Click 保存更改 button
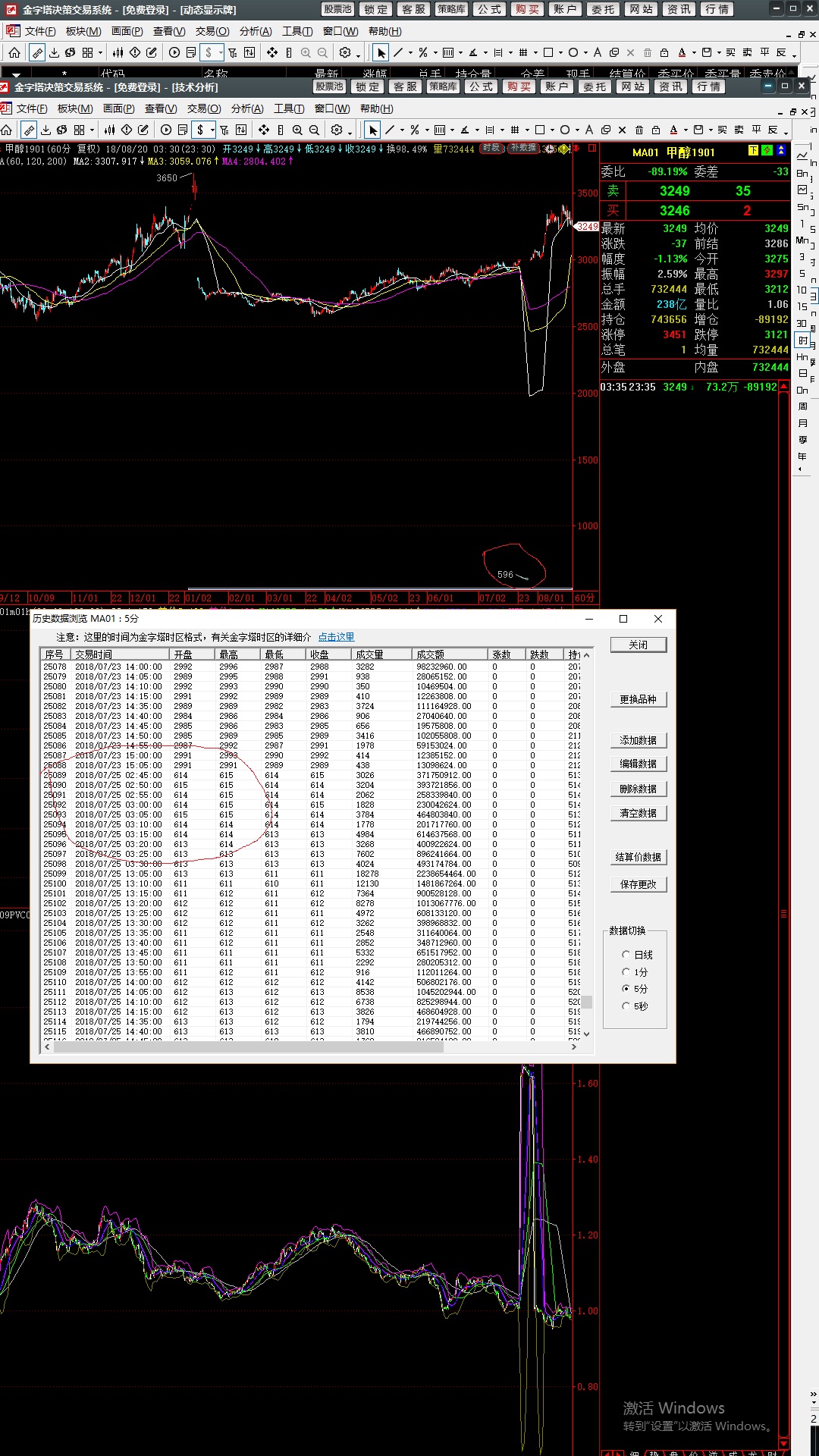 (x=638, y=884)
